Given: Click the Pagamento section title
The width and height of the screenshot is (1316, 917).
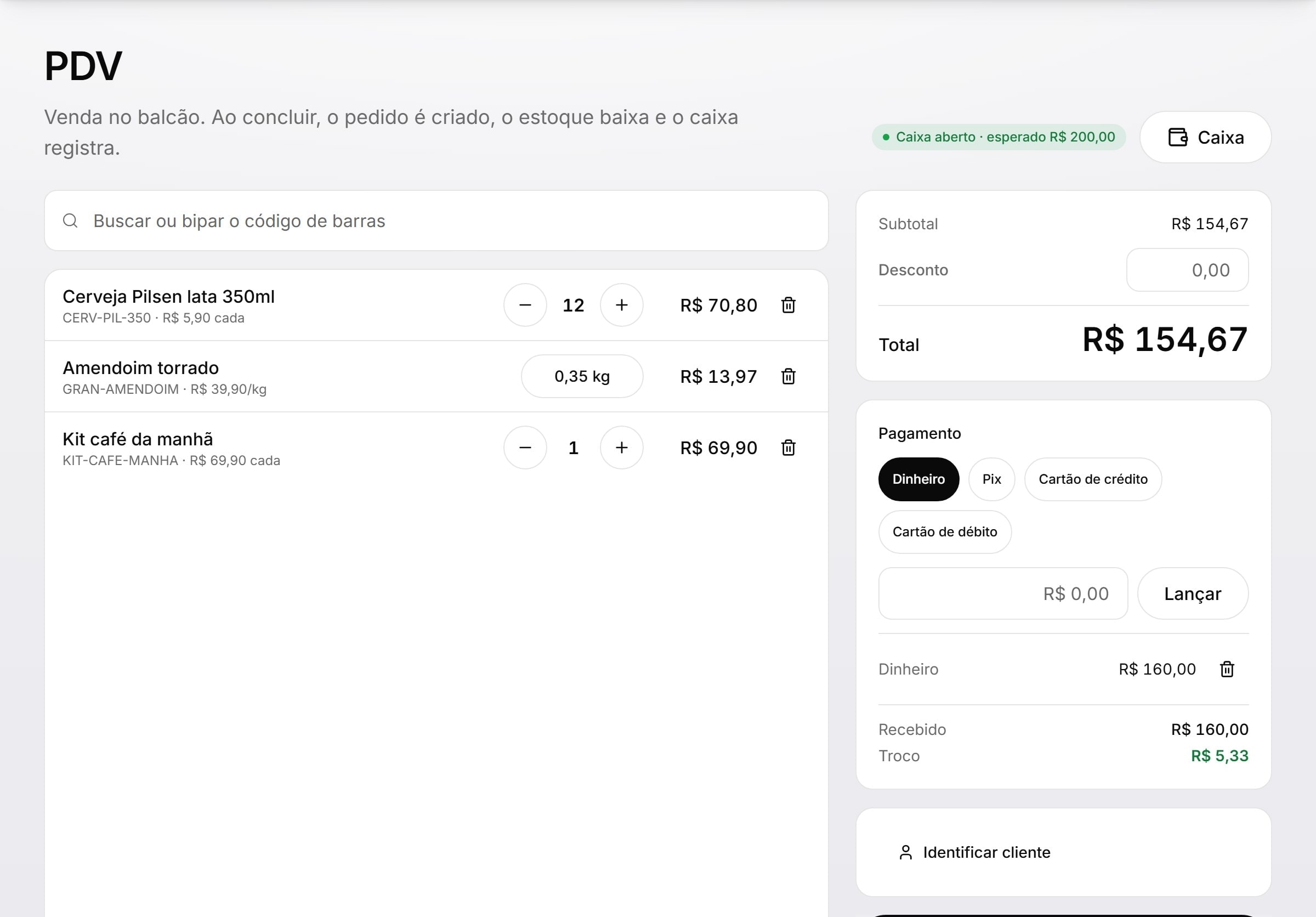Looking at the screenshot, I should [x=920, y=433].
